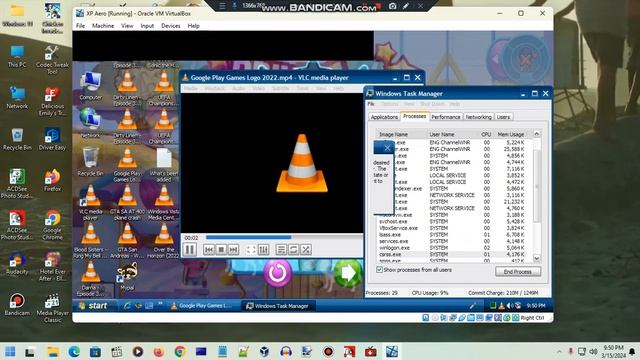
Task: Open Windows 11 Start button
Action: (11, 351)
